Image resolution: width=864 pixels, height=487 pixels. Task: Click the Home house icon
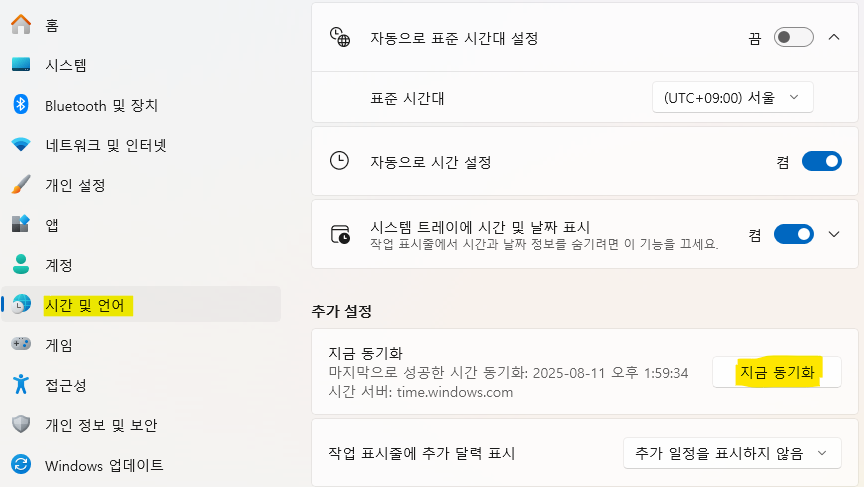(21, 25)
